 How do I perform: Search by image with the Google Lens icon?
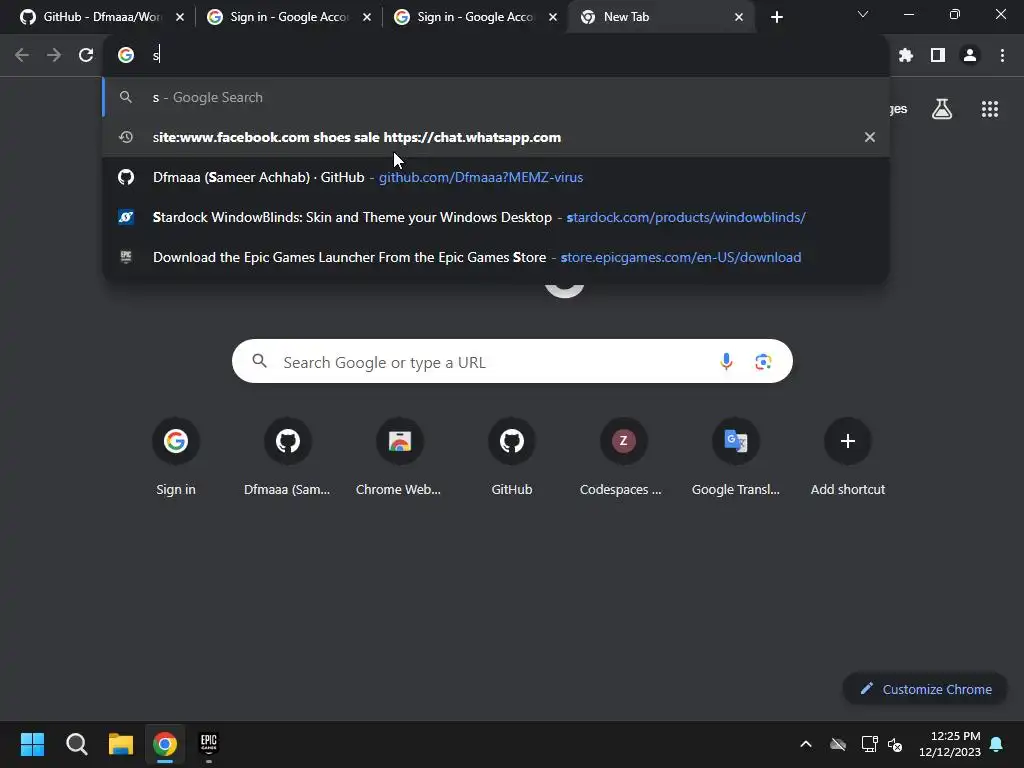click(x=763, y=361)
